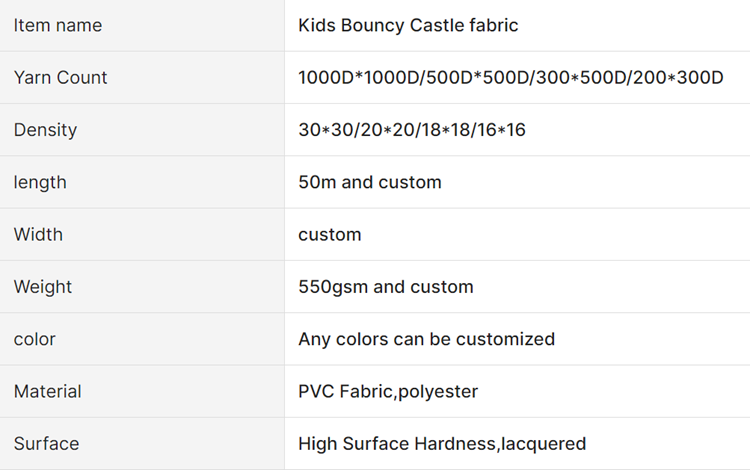Click the 'Width' label cell

[38, 234]
